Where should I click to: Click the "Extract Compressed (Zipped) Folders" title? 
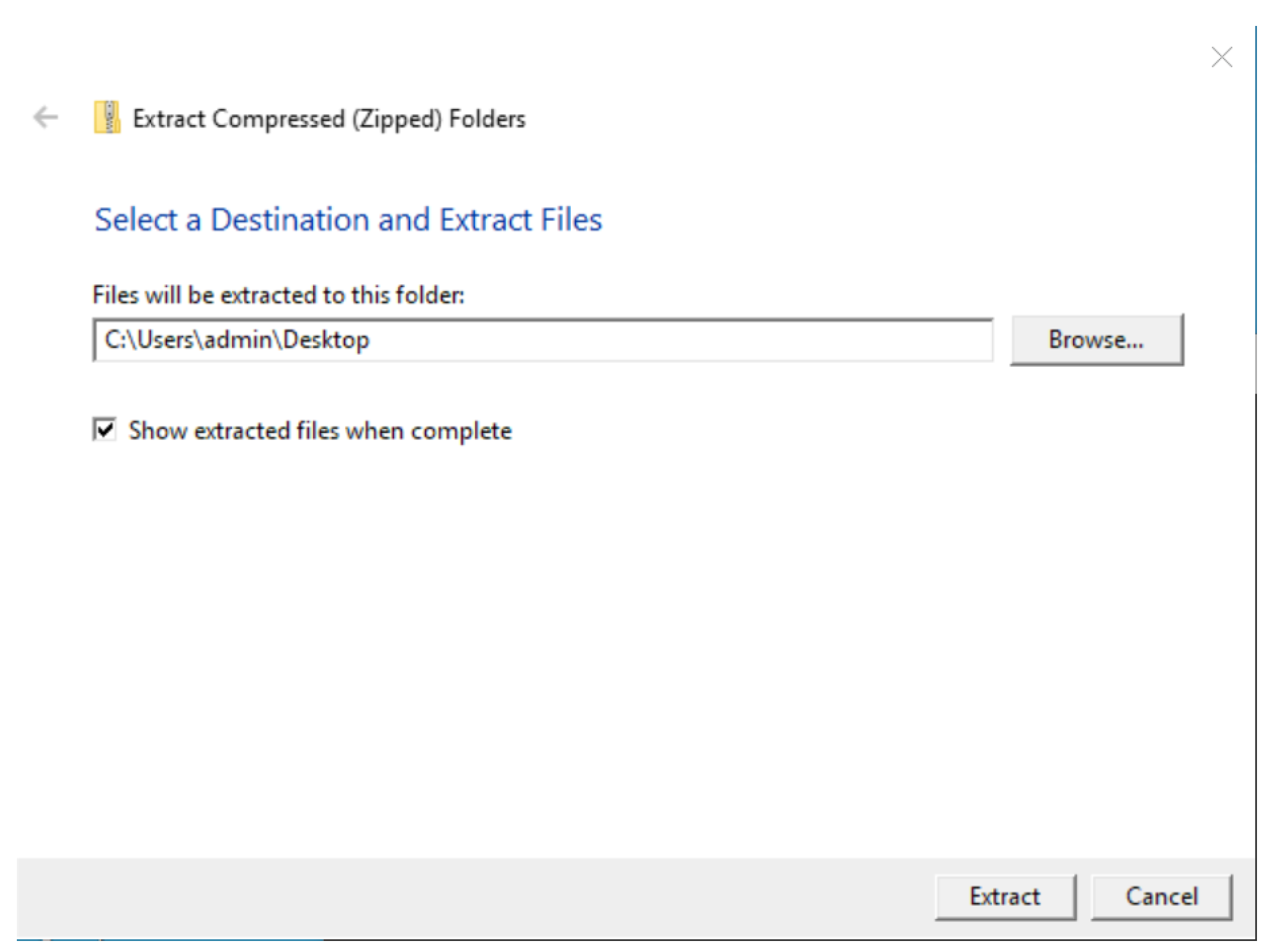click(x=329, y=119)
